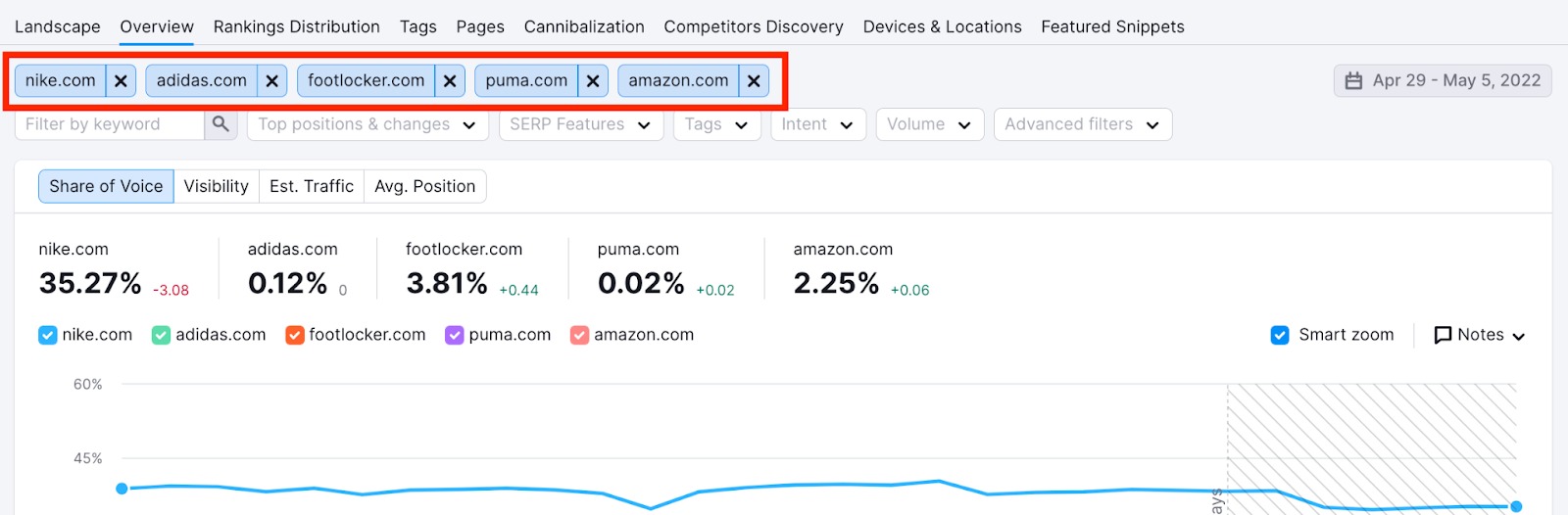The width and height of the screenshot is (1568, 515).
Task: Click the nike.com domain chip label
Action: click(61, 81)
